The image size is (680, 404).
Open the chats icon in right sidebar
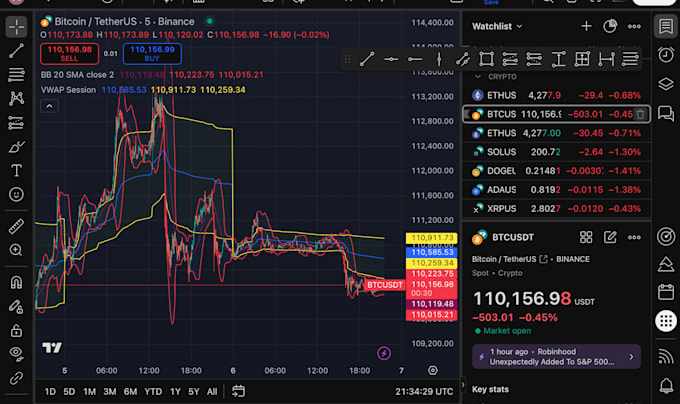(666, 114)
